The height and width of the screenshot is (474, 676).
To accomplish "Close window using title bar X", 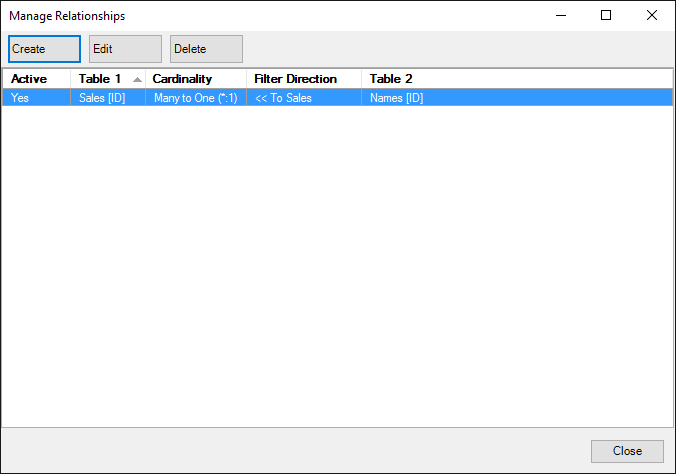I will point(652,16).
